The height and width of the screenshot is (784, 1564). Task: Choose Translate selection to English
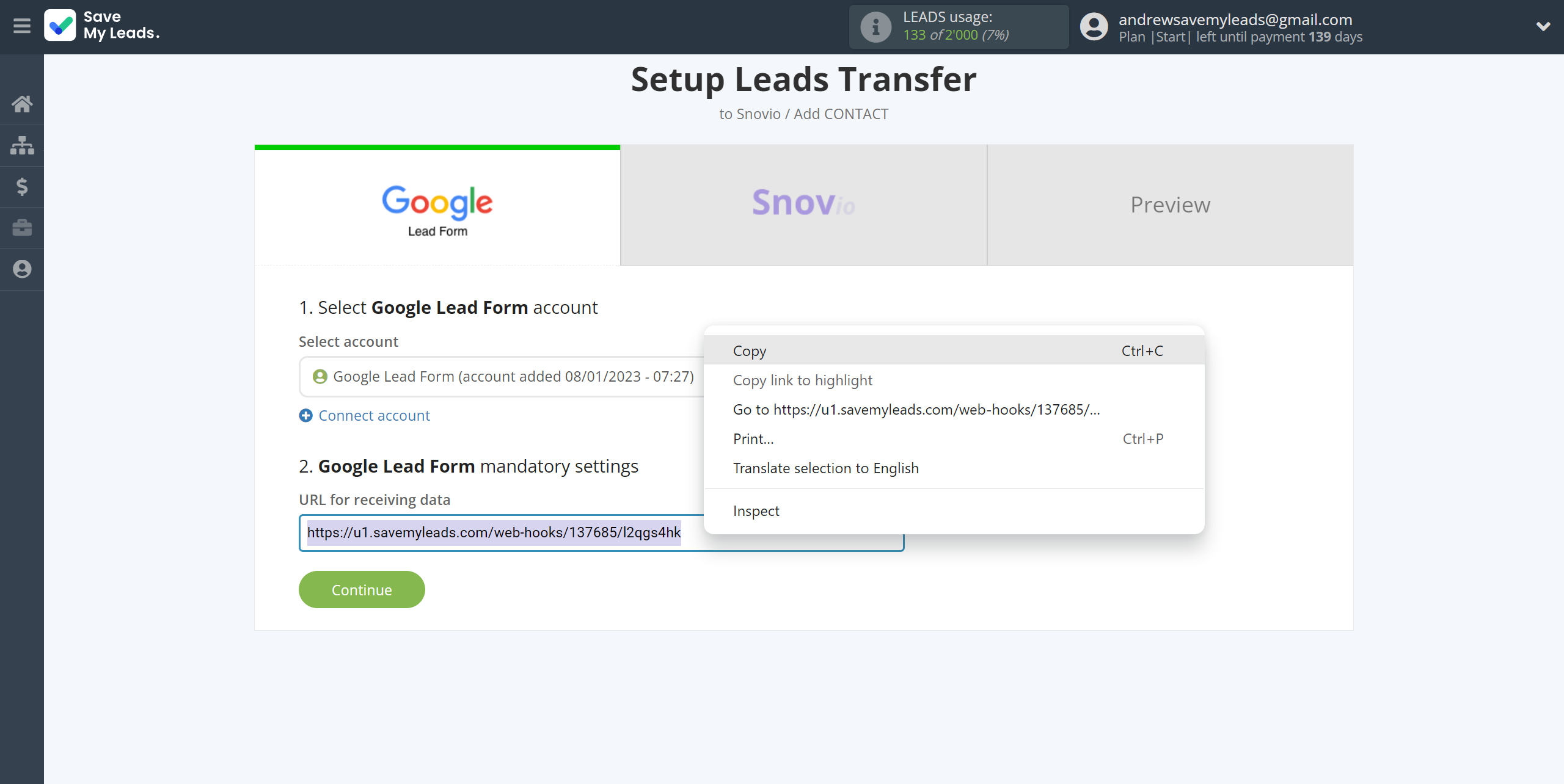click(954, 468)
